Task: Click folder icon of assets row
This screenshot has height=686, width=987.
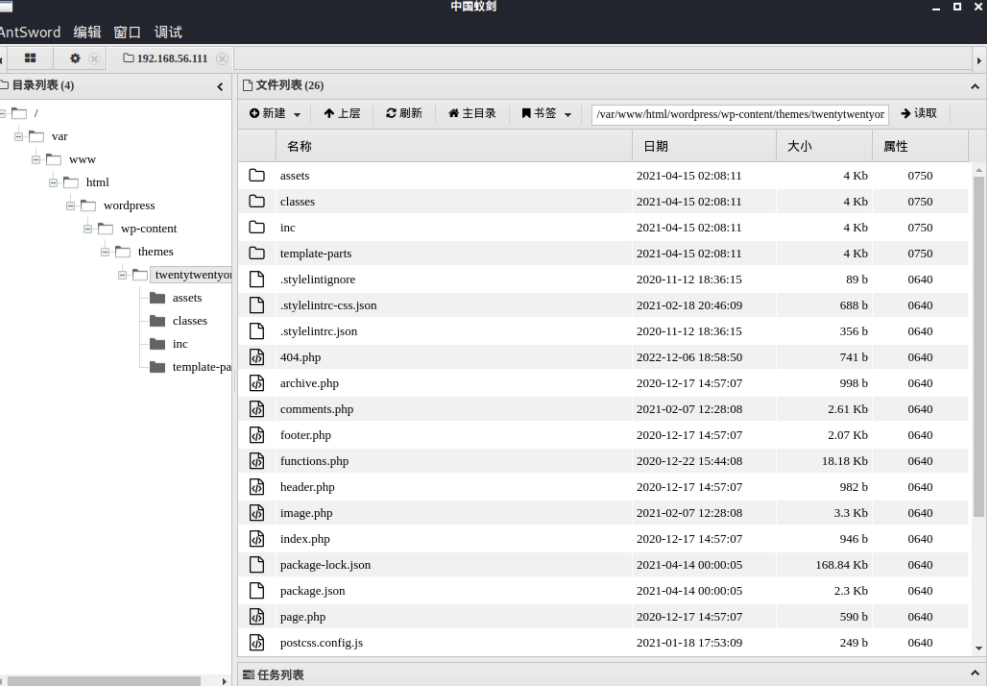Action: point(257,176)
